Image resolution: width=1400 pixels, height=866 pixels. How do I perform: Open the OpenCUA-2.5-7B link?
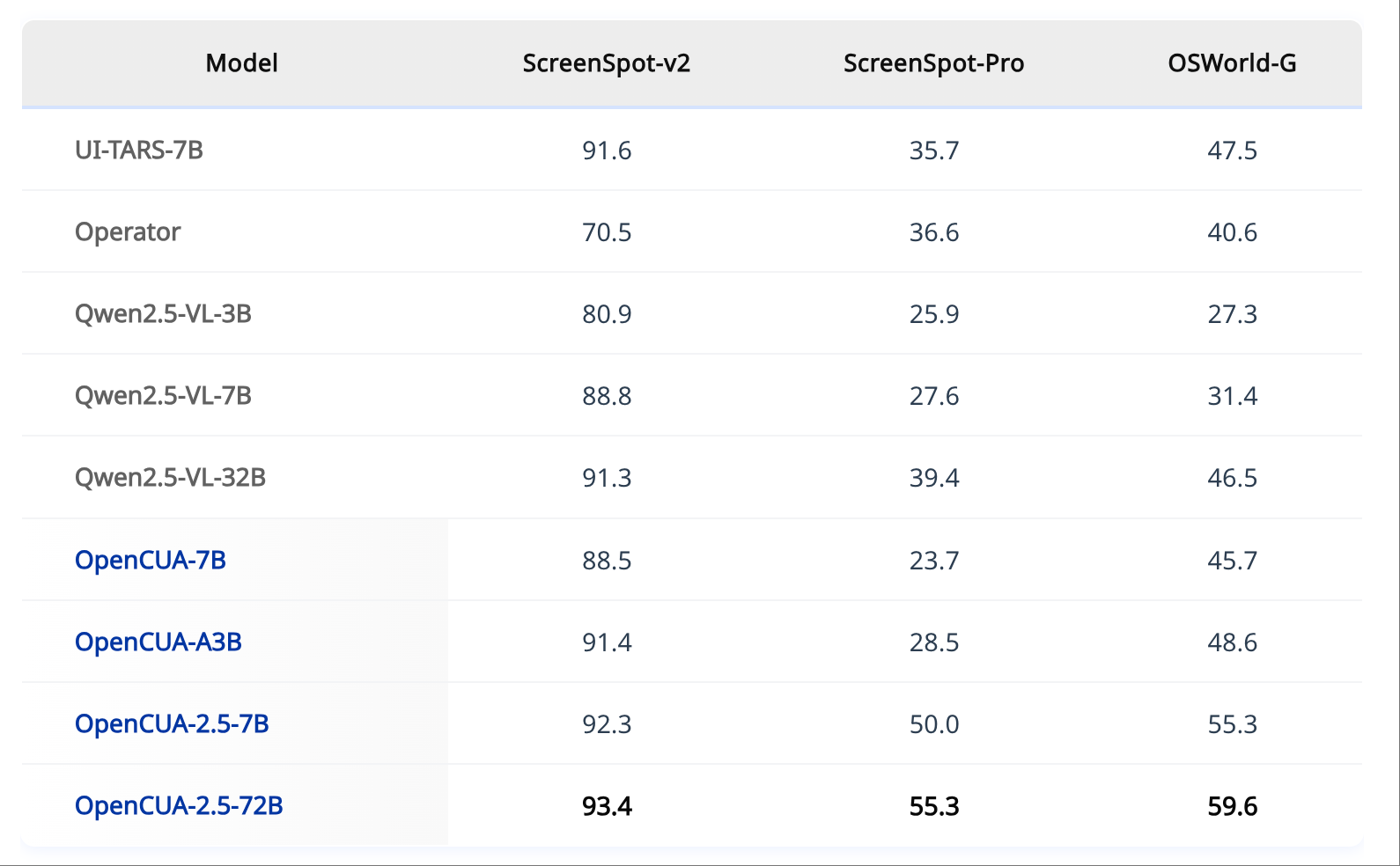tap(172, 723)
